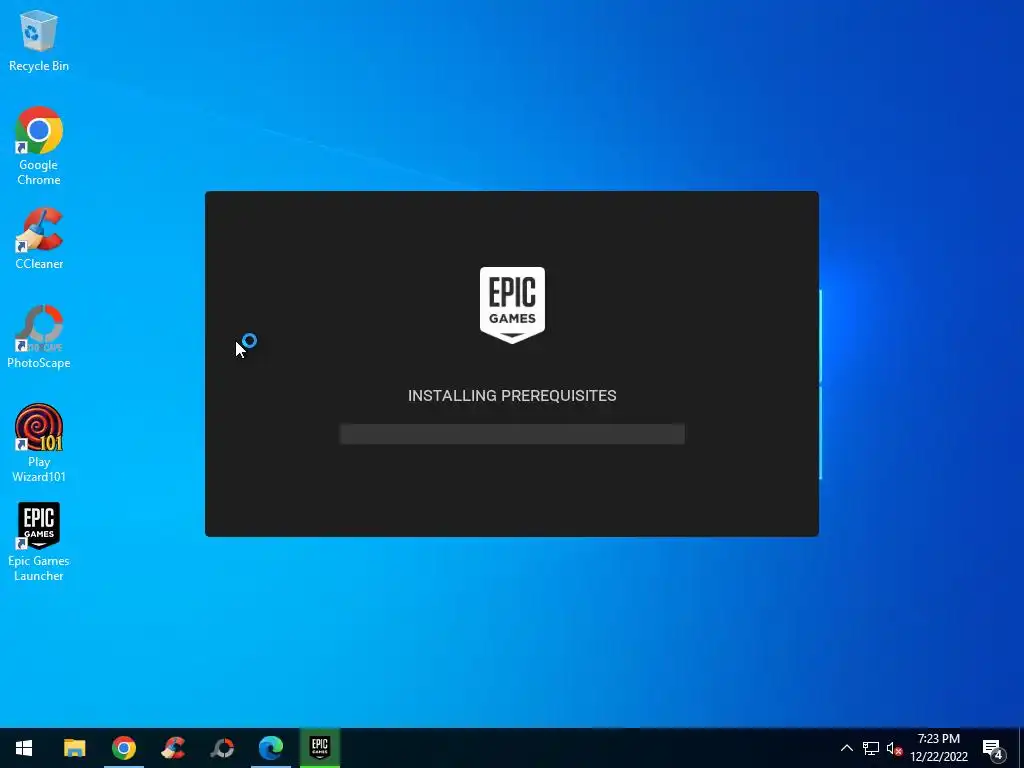Viewport: 1024px width, 768px height.
Task: Open the Recycle Bin desktop icon
Action: [x=39, y=40]
